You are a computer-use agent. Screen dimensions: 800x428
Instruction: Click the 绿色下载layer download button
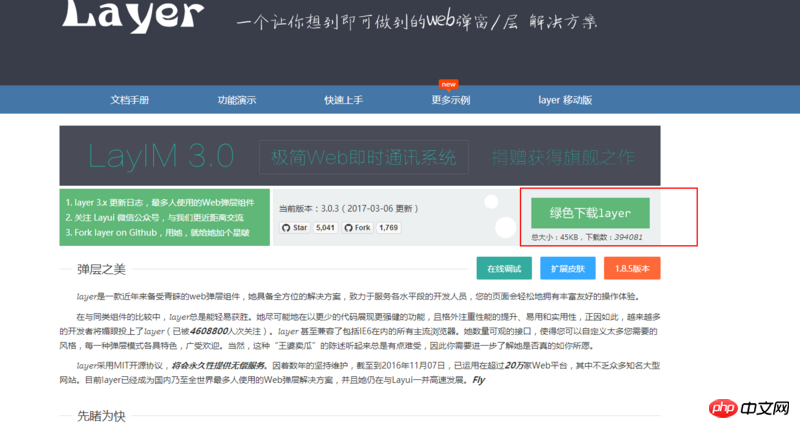(x=590, y=213)
